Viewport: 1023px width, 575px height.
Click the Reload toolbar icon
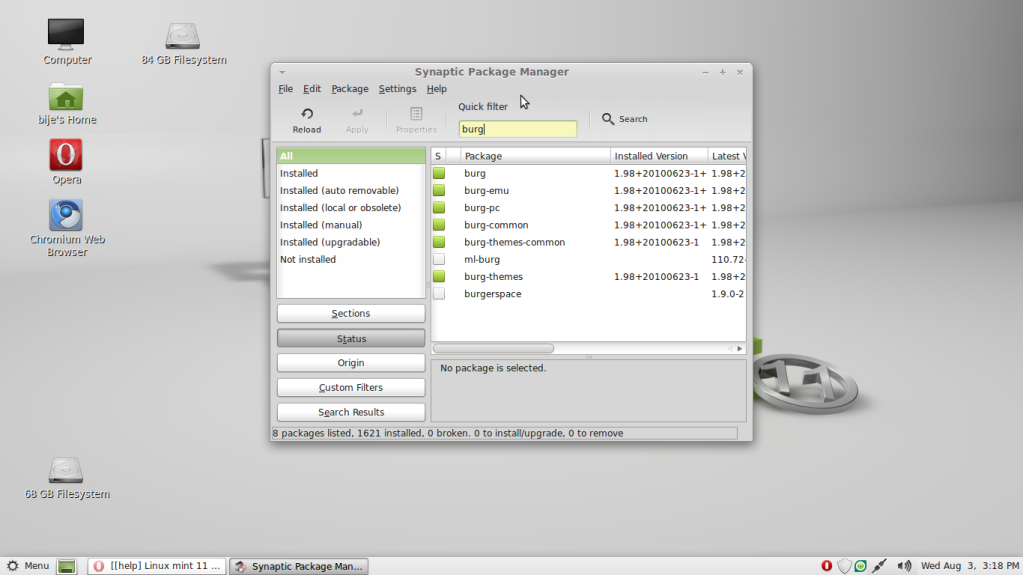coord(307,114)
